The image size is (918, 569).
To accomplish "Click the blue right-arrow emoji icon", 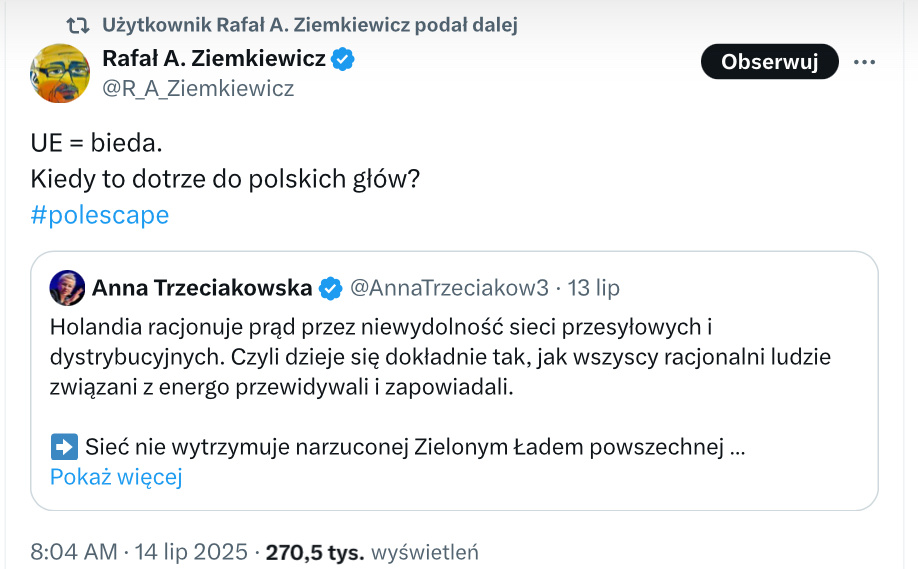I will tap(64, 447).
